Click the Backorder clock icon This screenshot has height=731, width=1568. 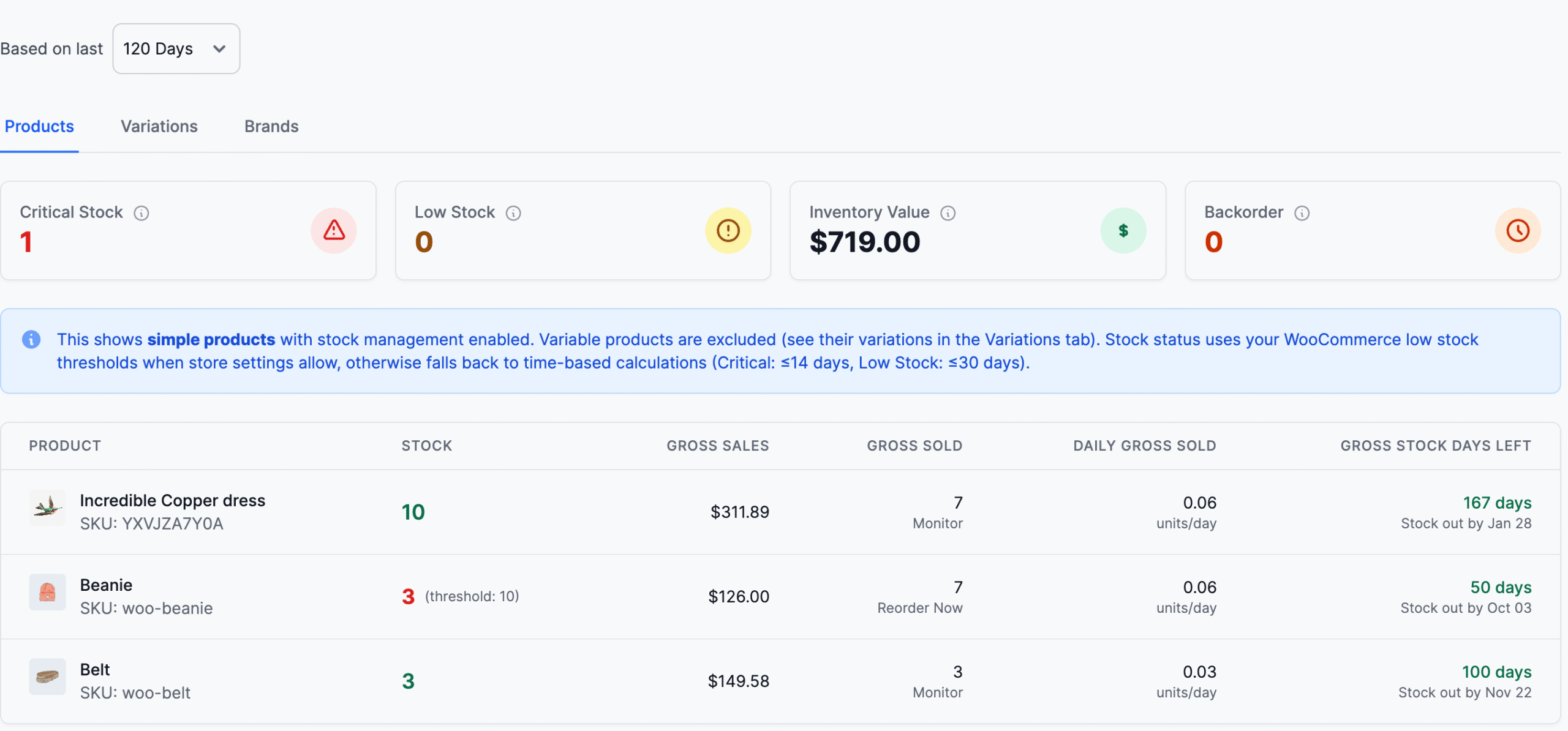click(x=1518, y=231)
